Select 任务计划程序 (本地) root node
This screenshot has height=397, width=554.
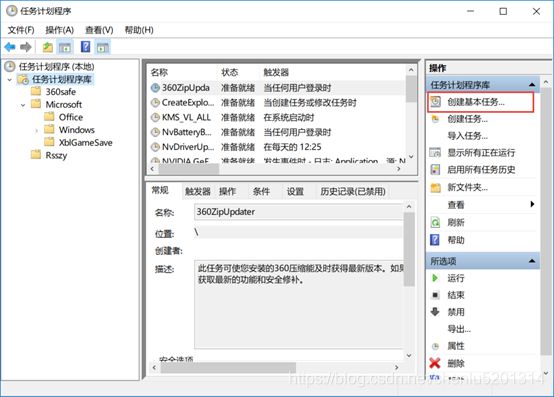[57, 66]
